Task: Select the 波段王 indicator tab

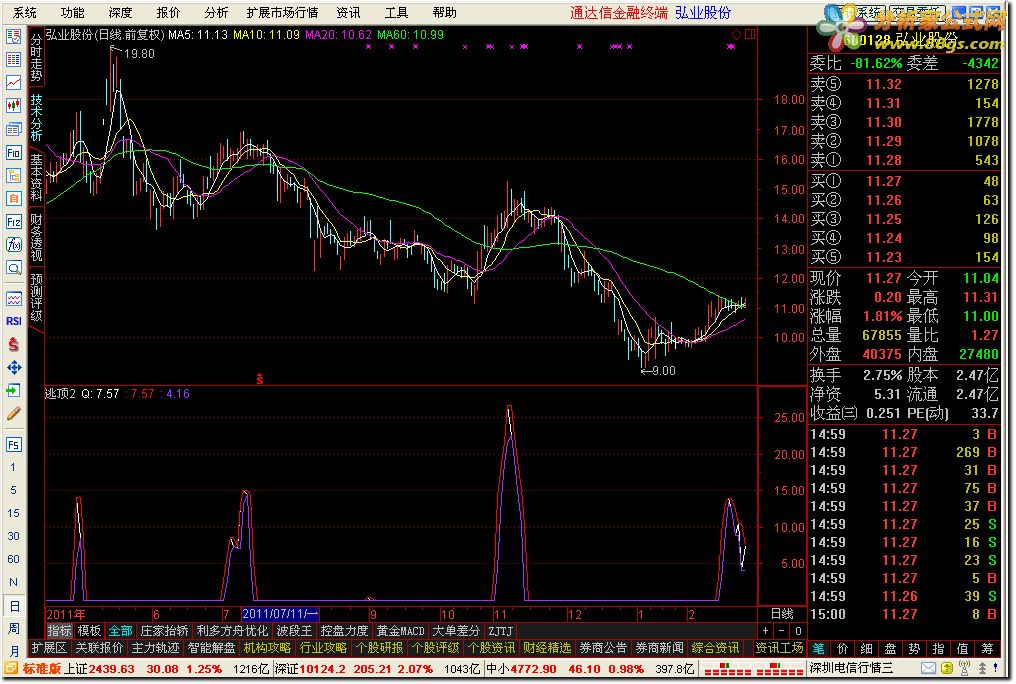Action: tap(294, 631)
